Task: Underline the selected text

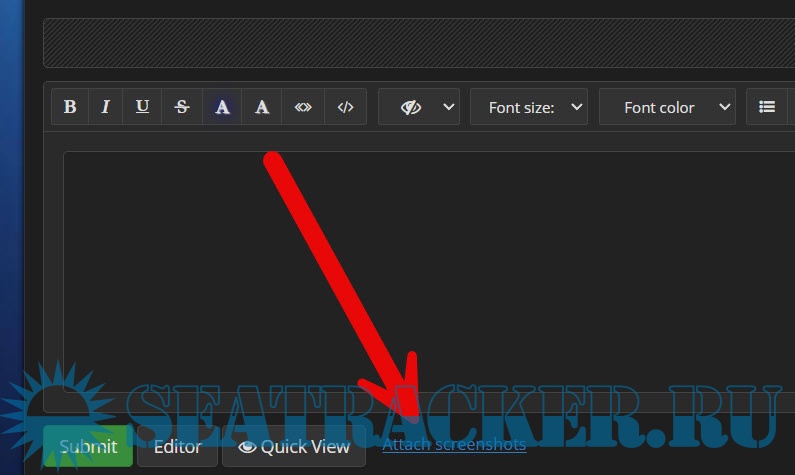Action: (143, 107)
